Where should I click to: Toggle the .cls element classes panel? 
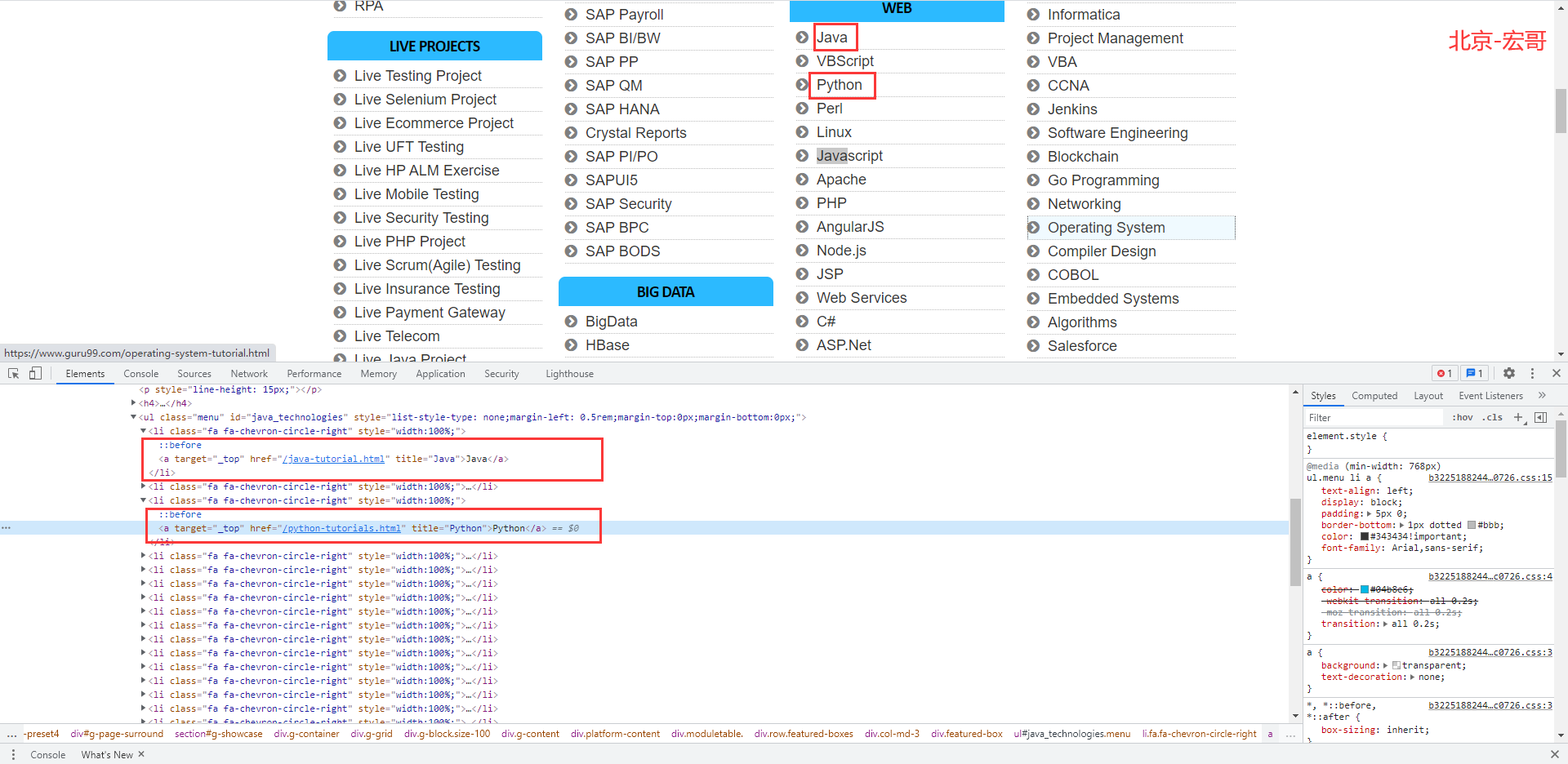[x=1493, y=417]
